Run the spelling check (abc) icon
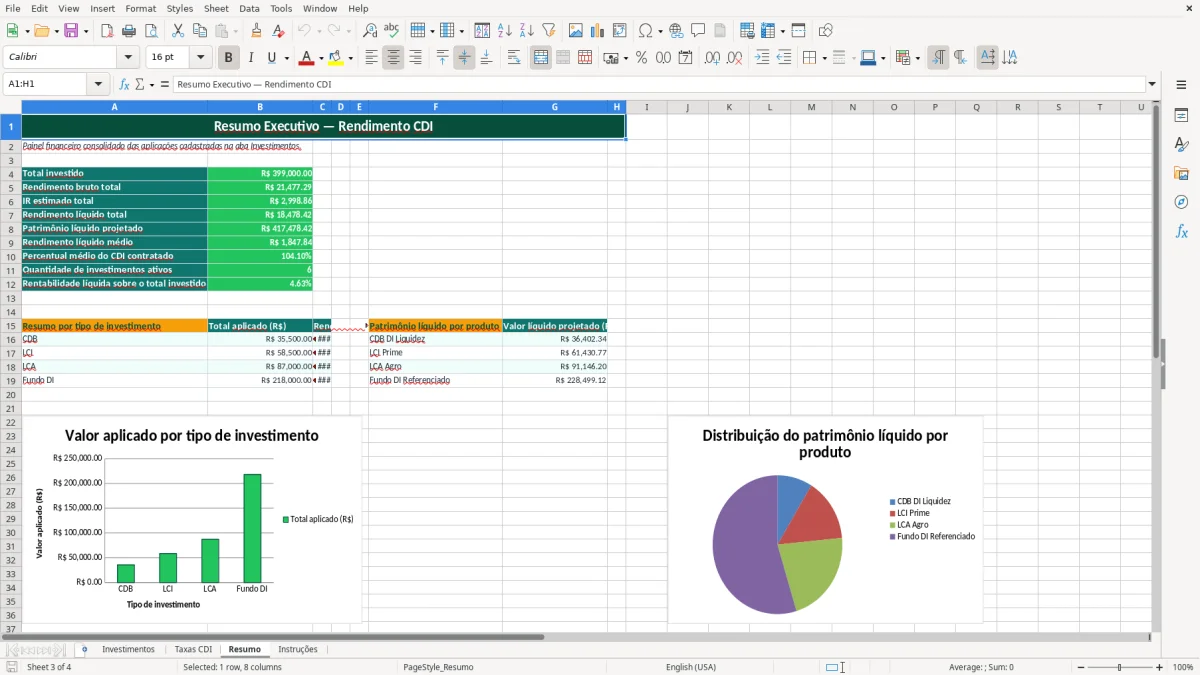This screenshot has width=1200, height=675. 392,31
